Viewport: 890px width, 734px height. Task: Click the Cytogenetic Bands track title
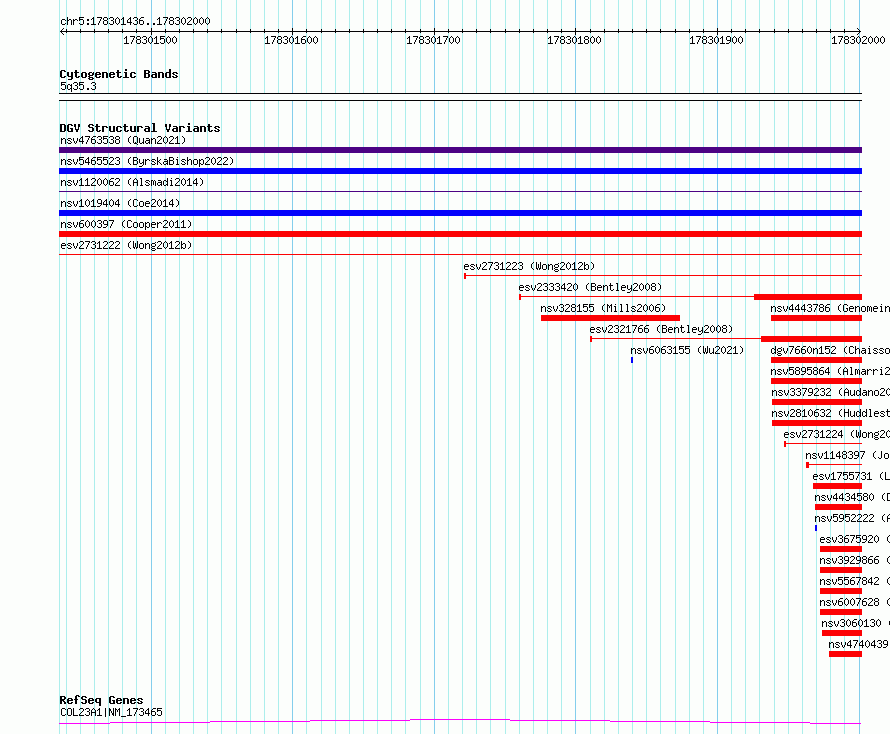119,74
